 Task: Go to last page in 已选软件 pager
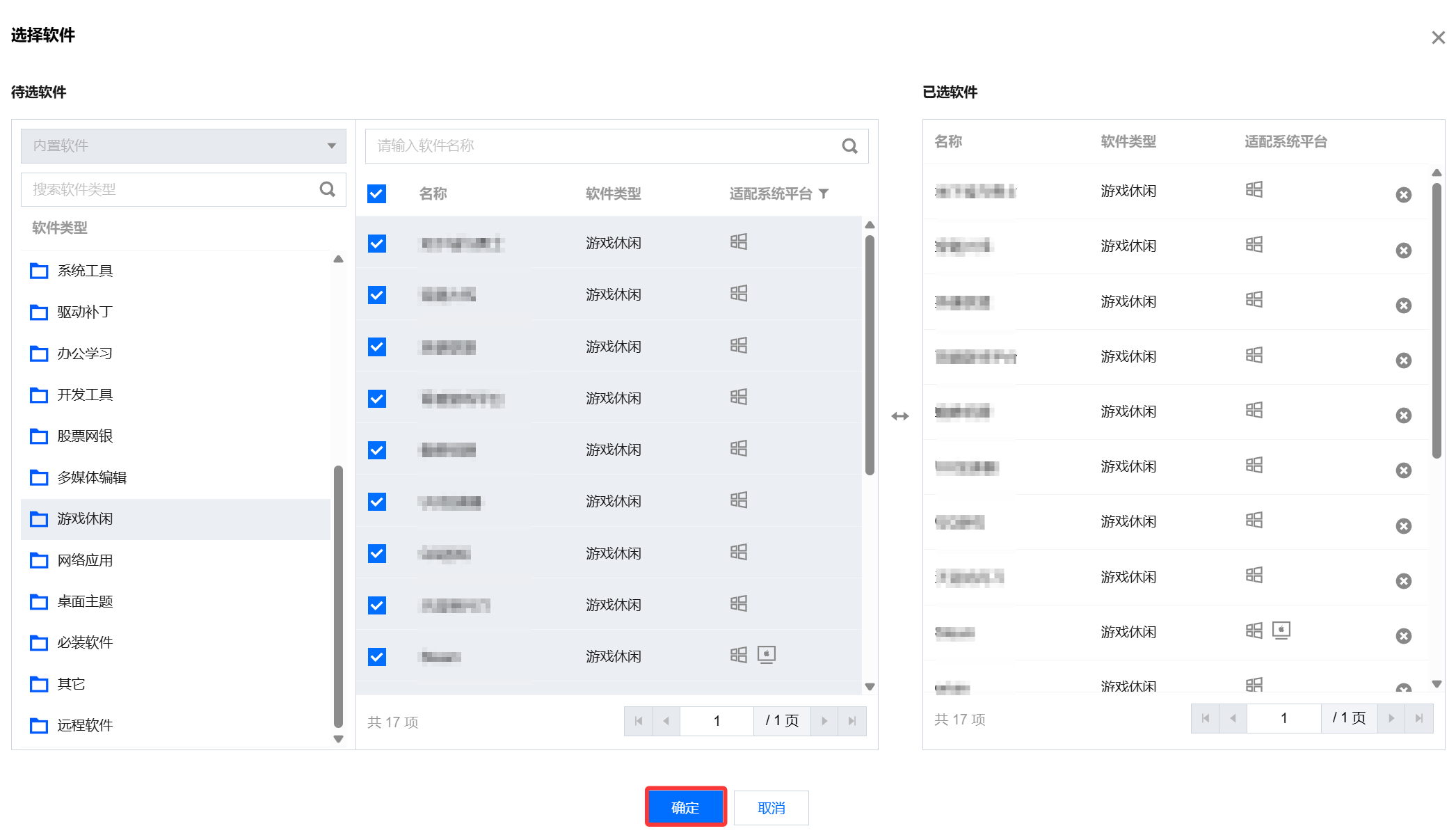tap(1419, 718)
